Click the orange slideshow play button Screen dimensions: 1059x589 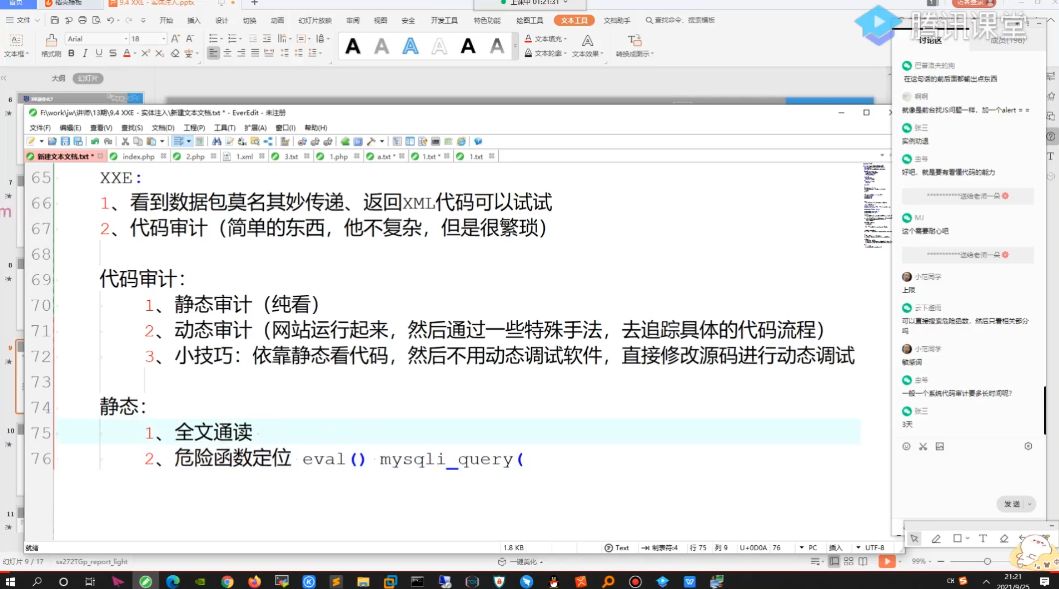[887, 561]
